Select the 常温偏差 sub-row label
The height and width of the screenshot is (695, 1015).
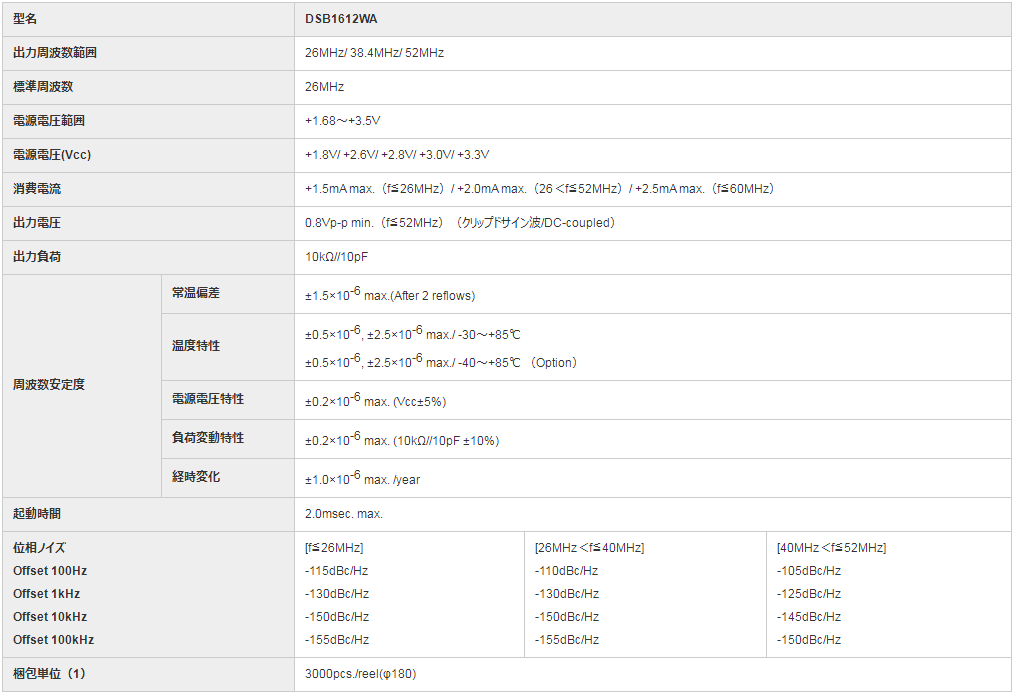pyautogui.click(x=195, y=293)
